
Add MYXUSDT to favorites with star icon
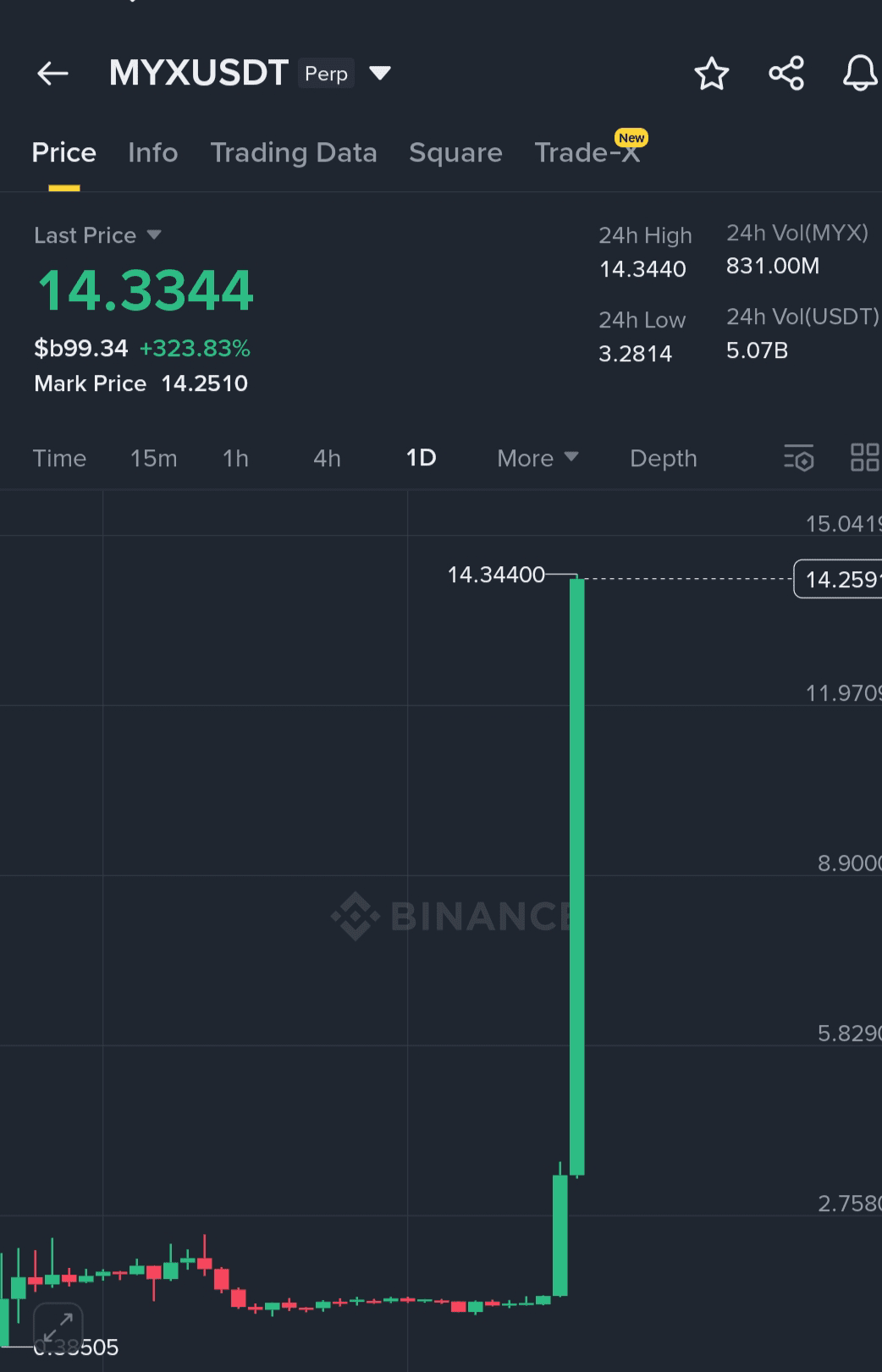click(711, 74)
